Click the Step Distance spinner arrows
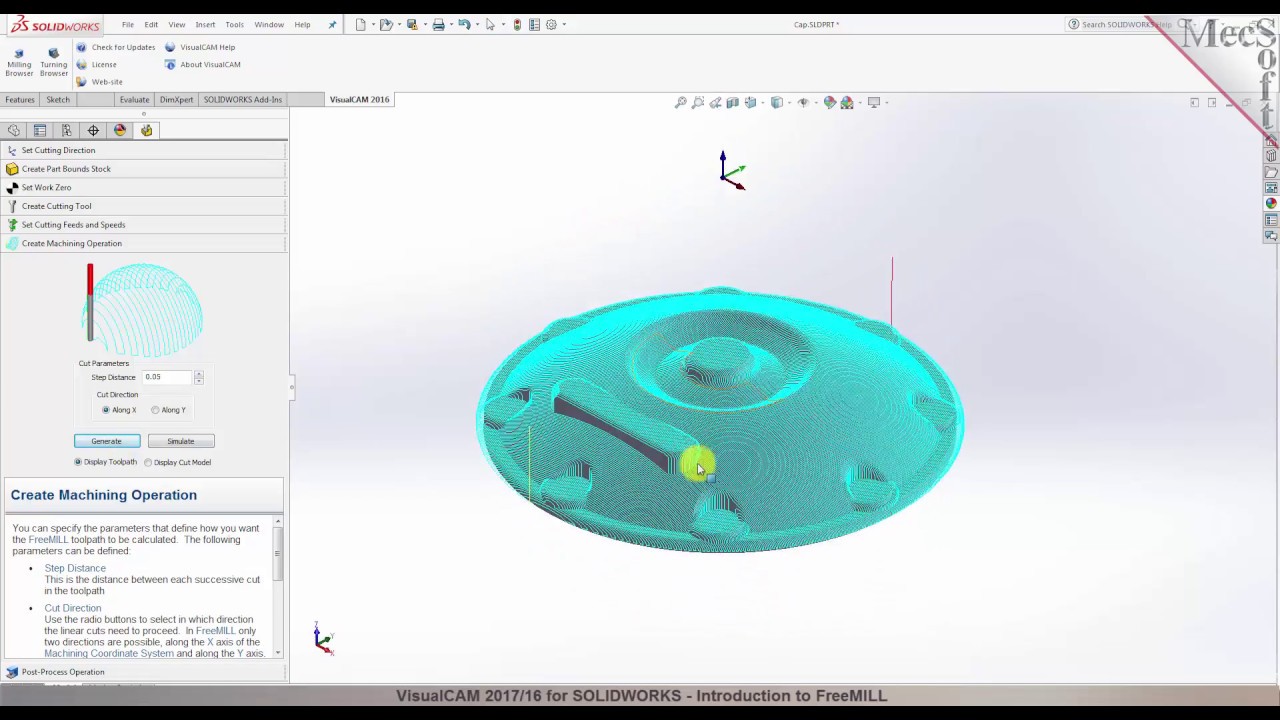The height and width of the screenshot is (720, 1280). point(198,377)
